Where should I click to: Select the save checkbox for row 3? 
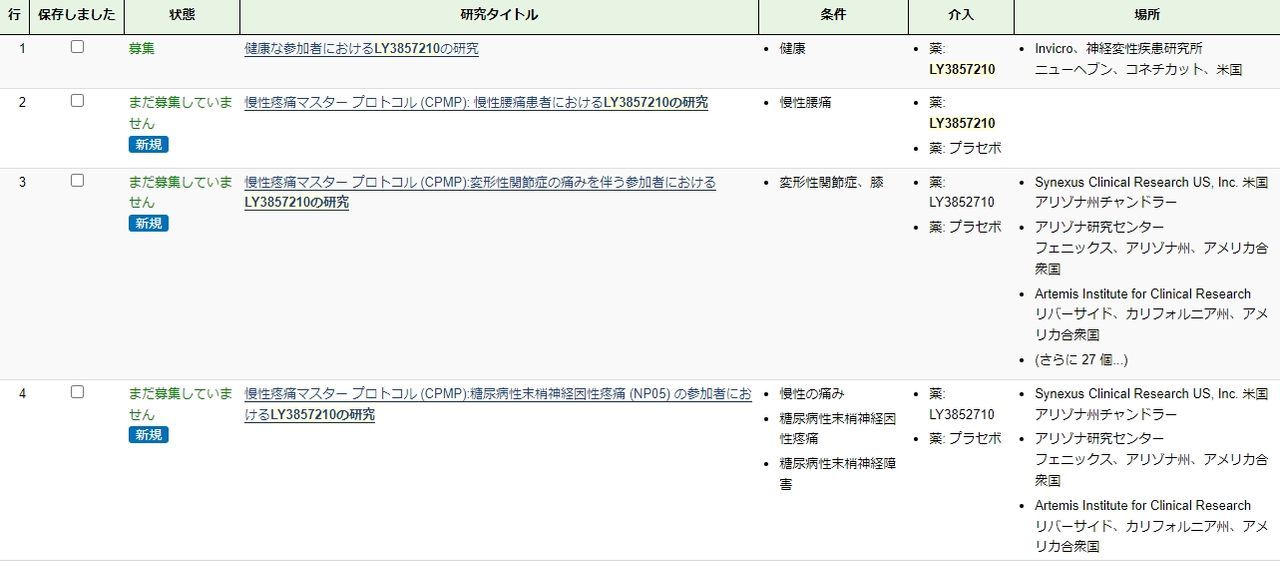[x=77, y=181]
